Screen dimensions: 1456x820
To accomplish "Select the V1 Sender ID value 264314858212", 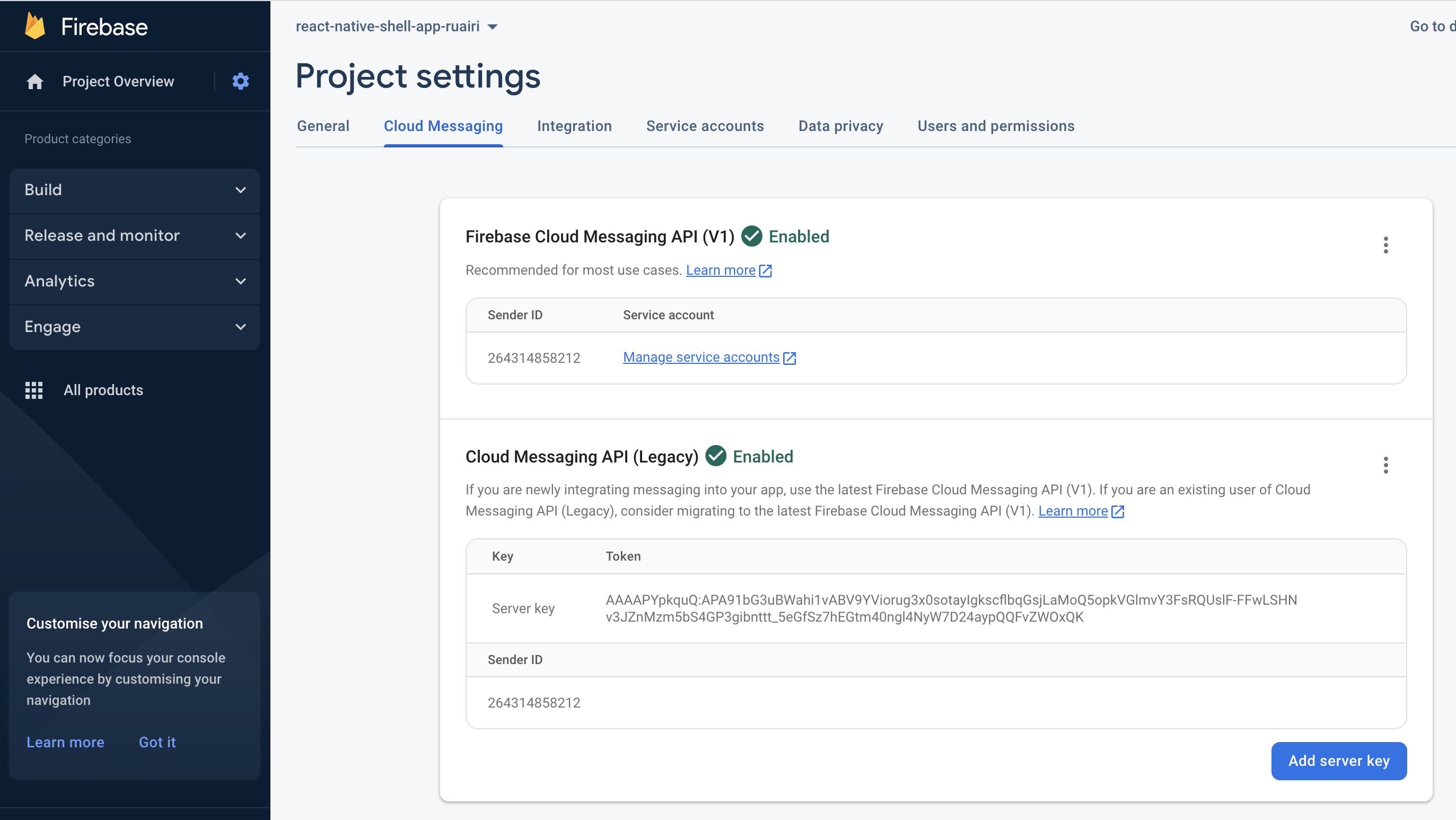I will 534,358.
